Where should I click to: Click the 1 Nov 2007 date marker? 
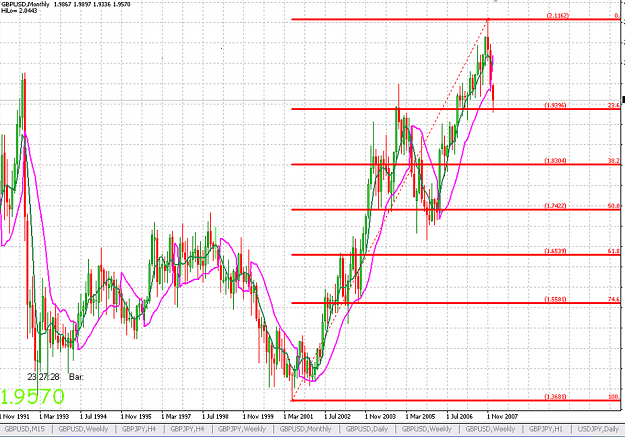coord(502,416)
